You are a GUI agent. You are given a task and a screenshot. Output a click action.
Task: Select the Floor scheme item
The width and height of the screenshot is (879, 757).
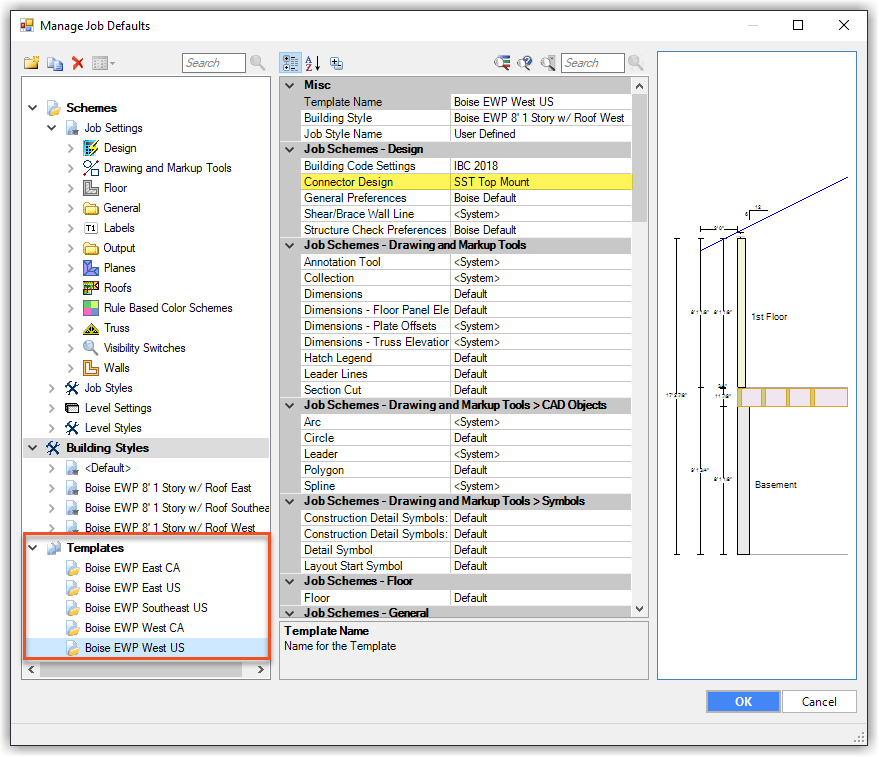point(115,188)
